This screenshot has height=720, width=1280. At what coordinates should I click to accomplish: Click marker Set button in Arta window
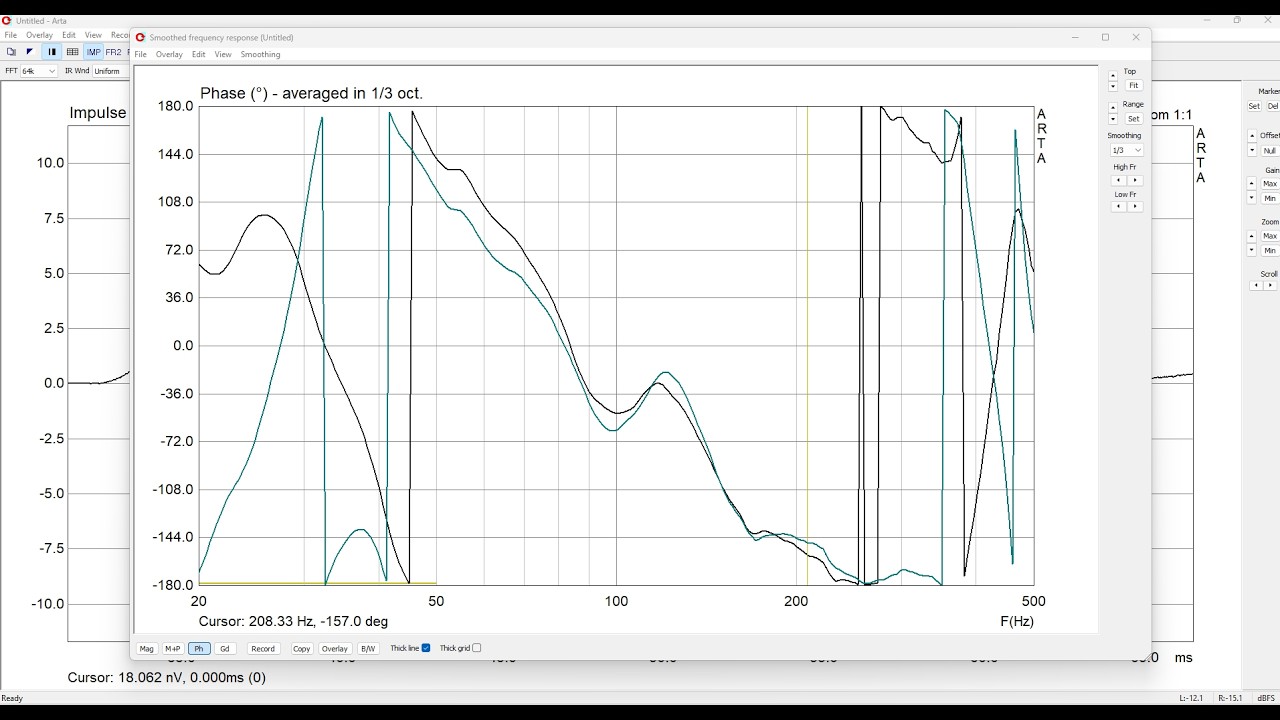(x=1254, y=106)
